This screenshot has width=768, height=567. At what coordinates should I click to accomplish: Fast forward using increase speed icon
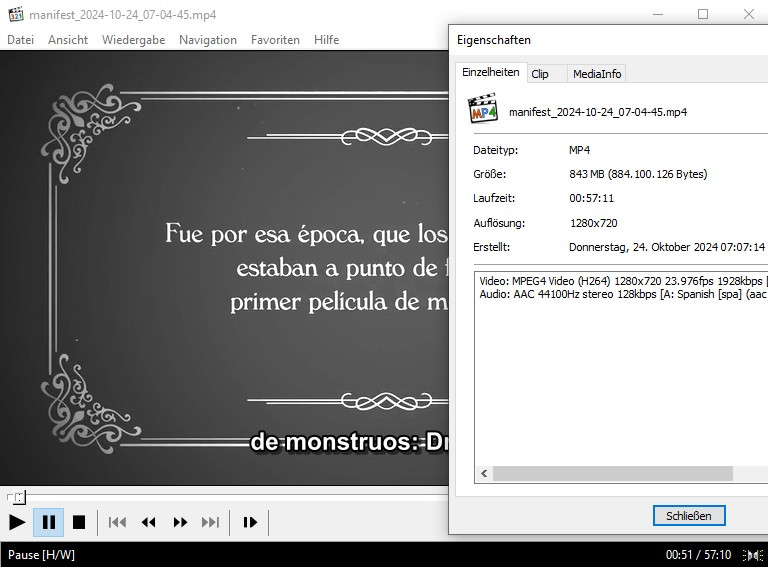coord(180,522)
